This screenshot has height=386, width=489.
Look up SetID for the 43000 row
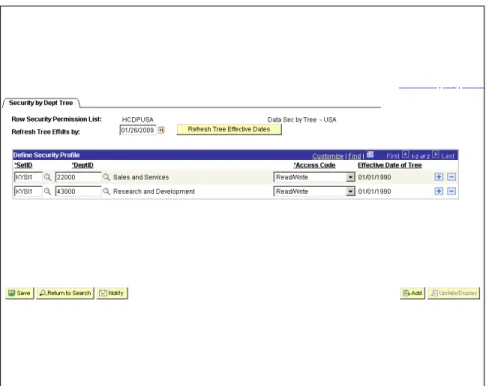tap(47, 191)
